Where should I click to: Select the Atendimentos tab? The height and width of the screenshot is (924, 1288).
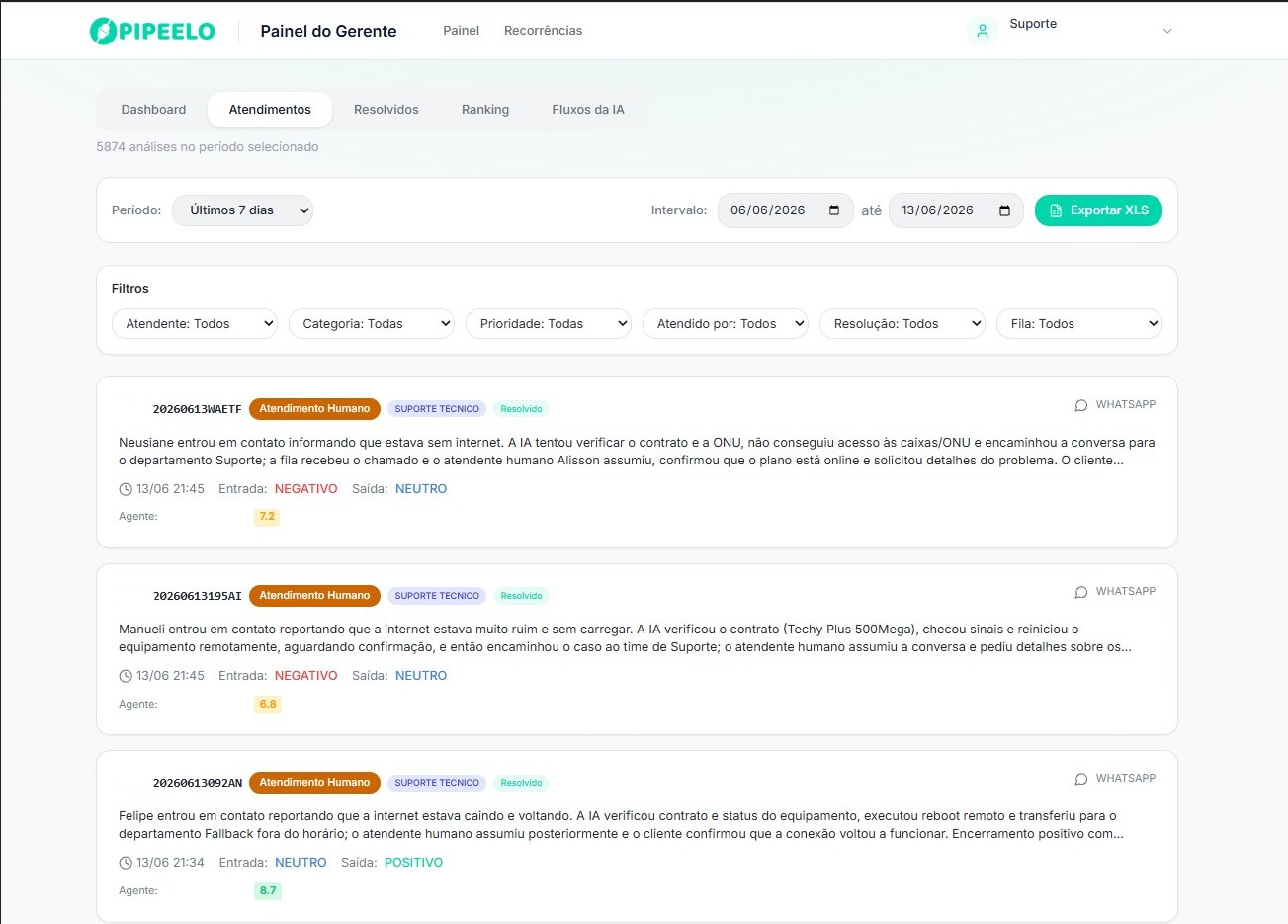[270, 110]
